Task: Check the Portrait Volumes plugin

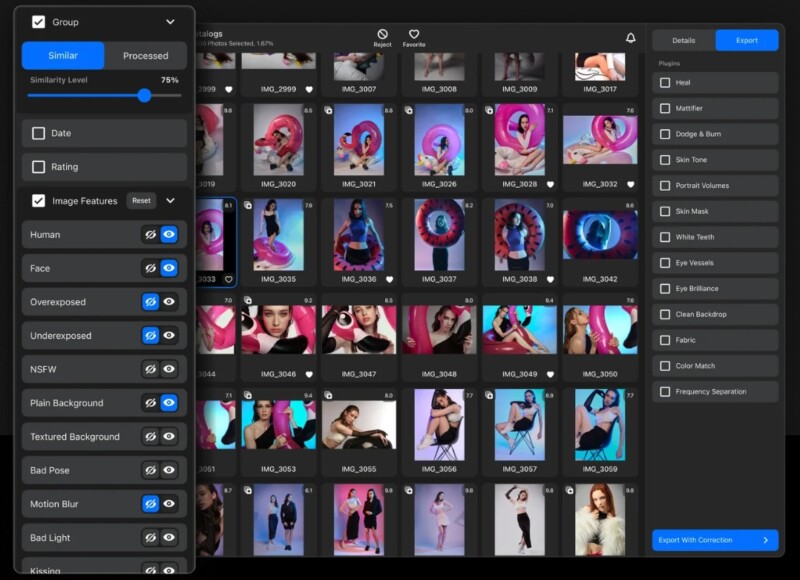Action: tap(665, 186)
